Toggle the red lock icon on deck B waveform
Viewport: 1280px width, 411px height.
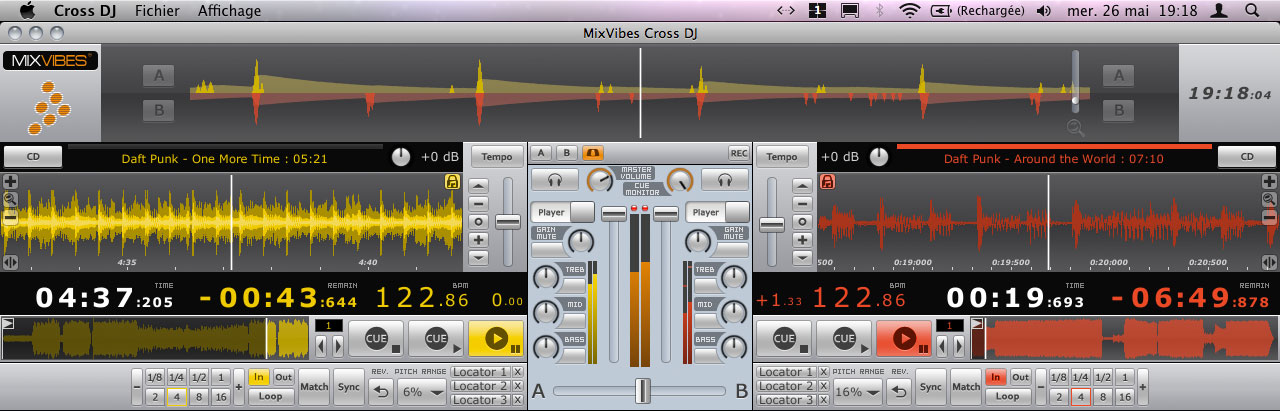coord(827,182)
